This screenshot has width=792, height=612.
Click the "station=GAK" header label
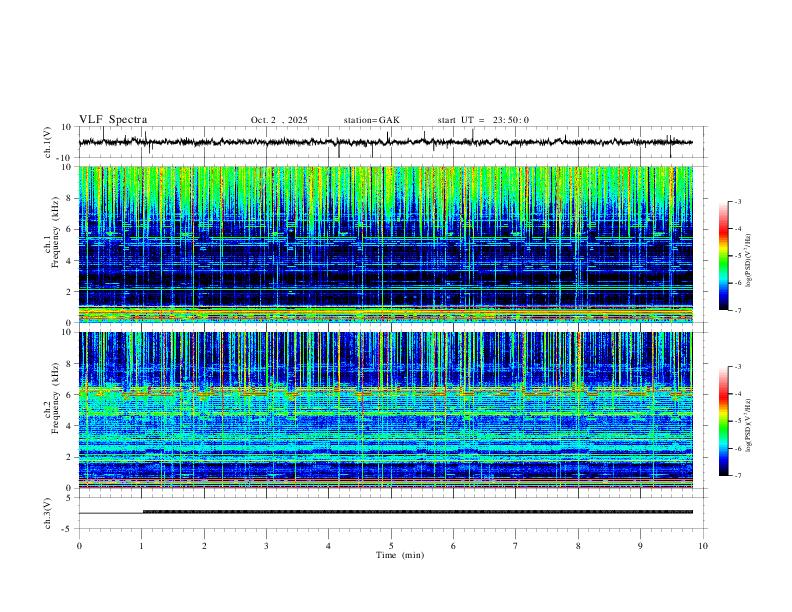click(371, 120)
